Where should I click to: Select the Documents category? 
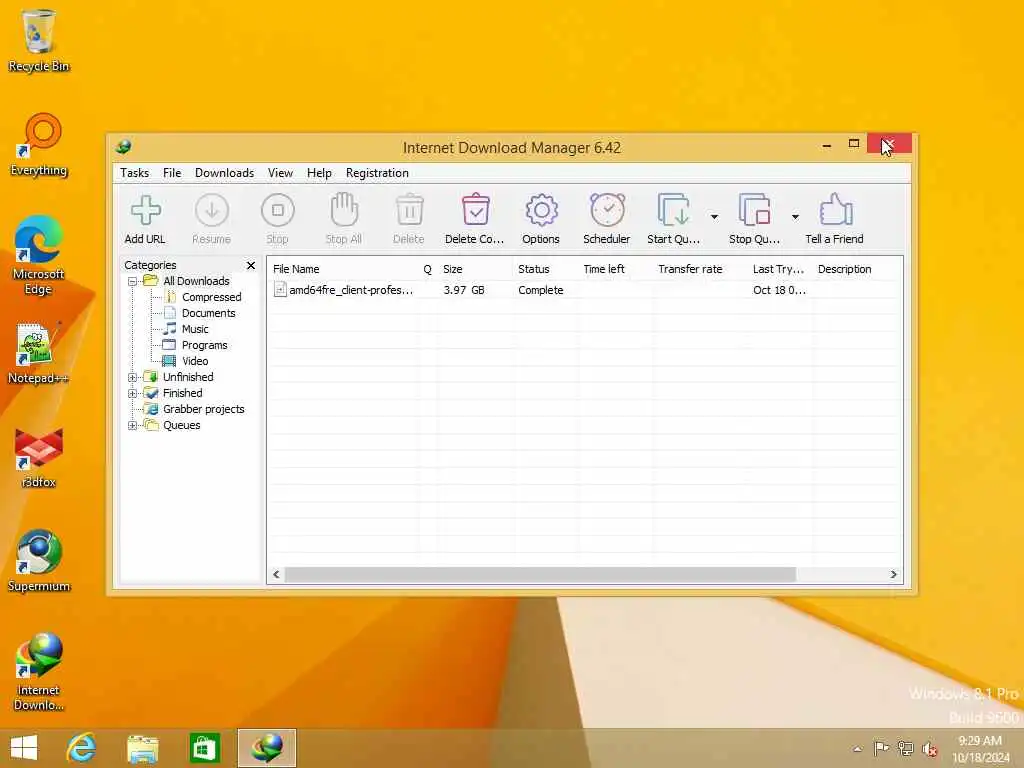tap(208, 313)
